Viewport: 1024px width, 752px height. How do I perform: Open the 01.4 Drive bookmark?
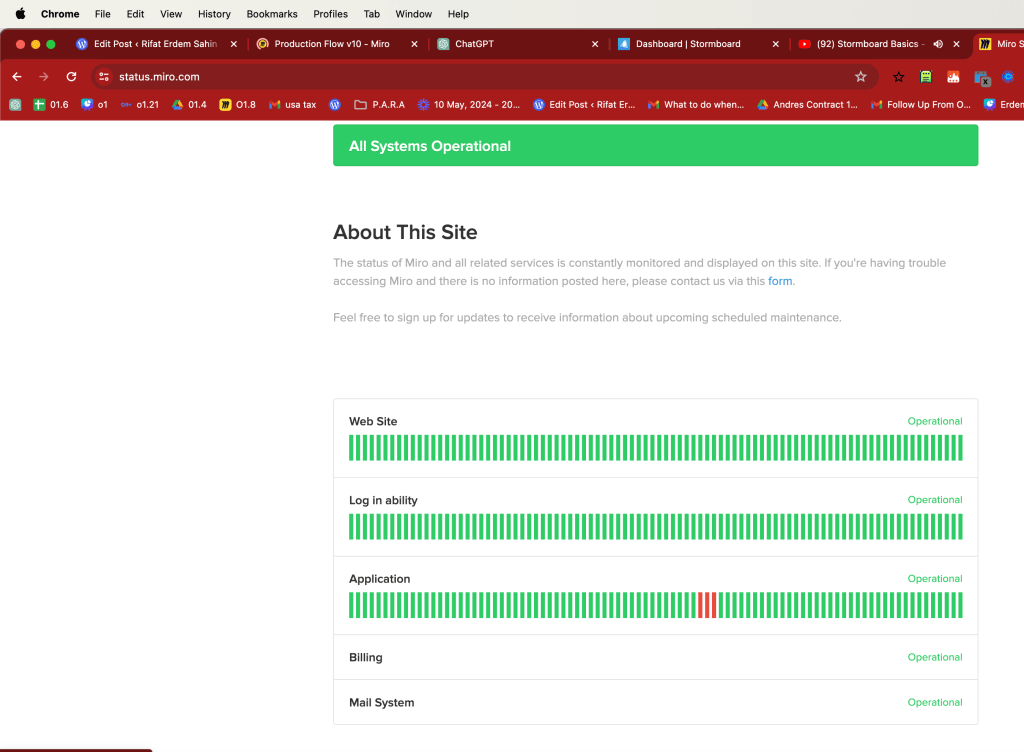(189, 104)
